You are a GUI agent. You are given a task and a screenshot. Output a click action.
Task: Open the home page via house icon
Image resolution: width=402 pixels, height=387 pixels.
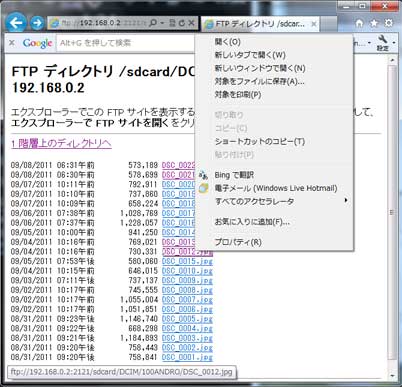pos(359,23)
